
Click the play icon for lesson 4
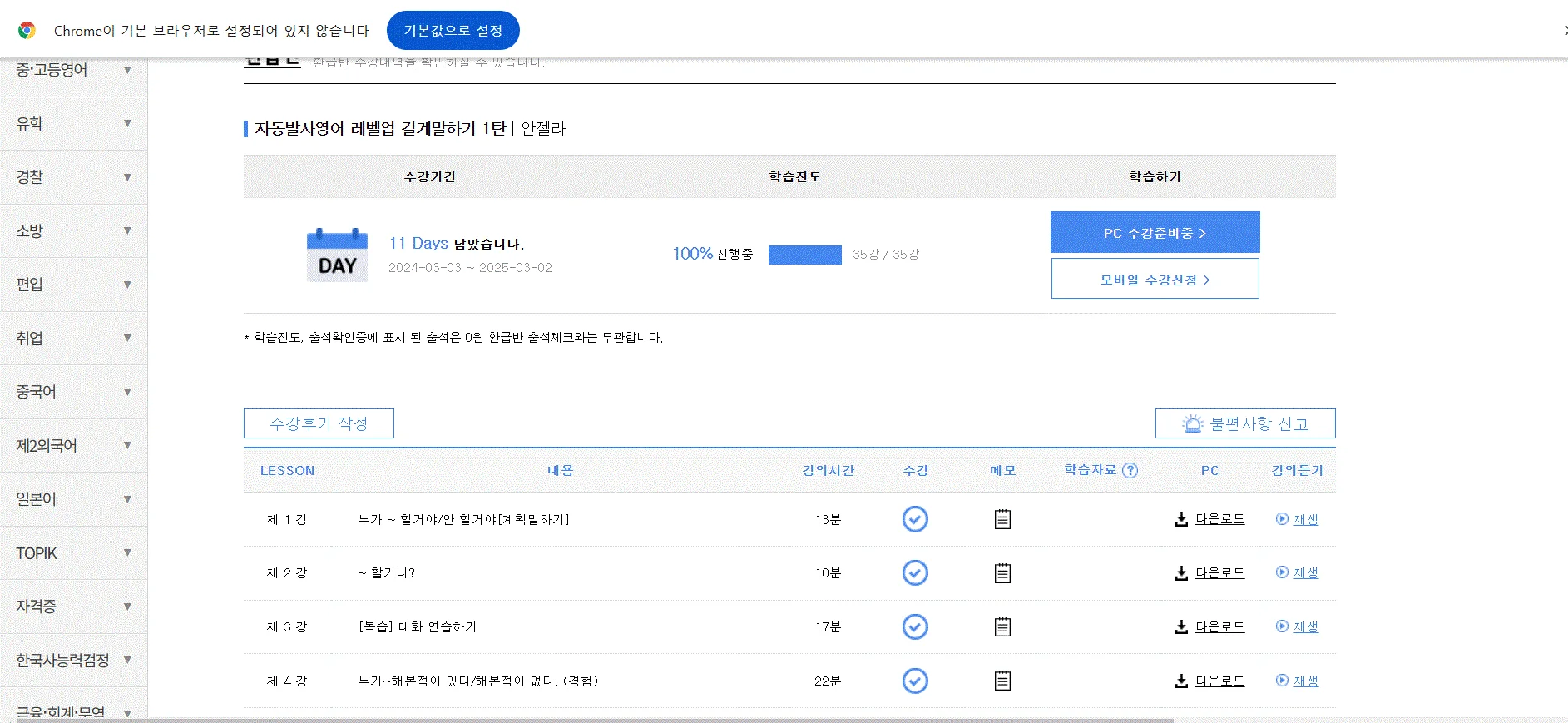[x=1282, y=680]
